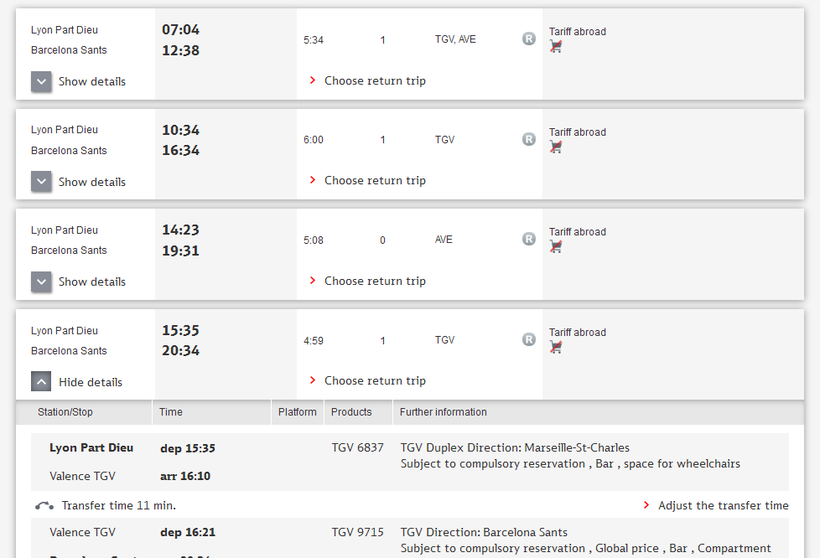Image resolution: width=820 pixels, height=558 pixels.
Task: Click the TGV 6837 product entry
Action: click(357, 448)
